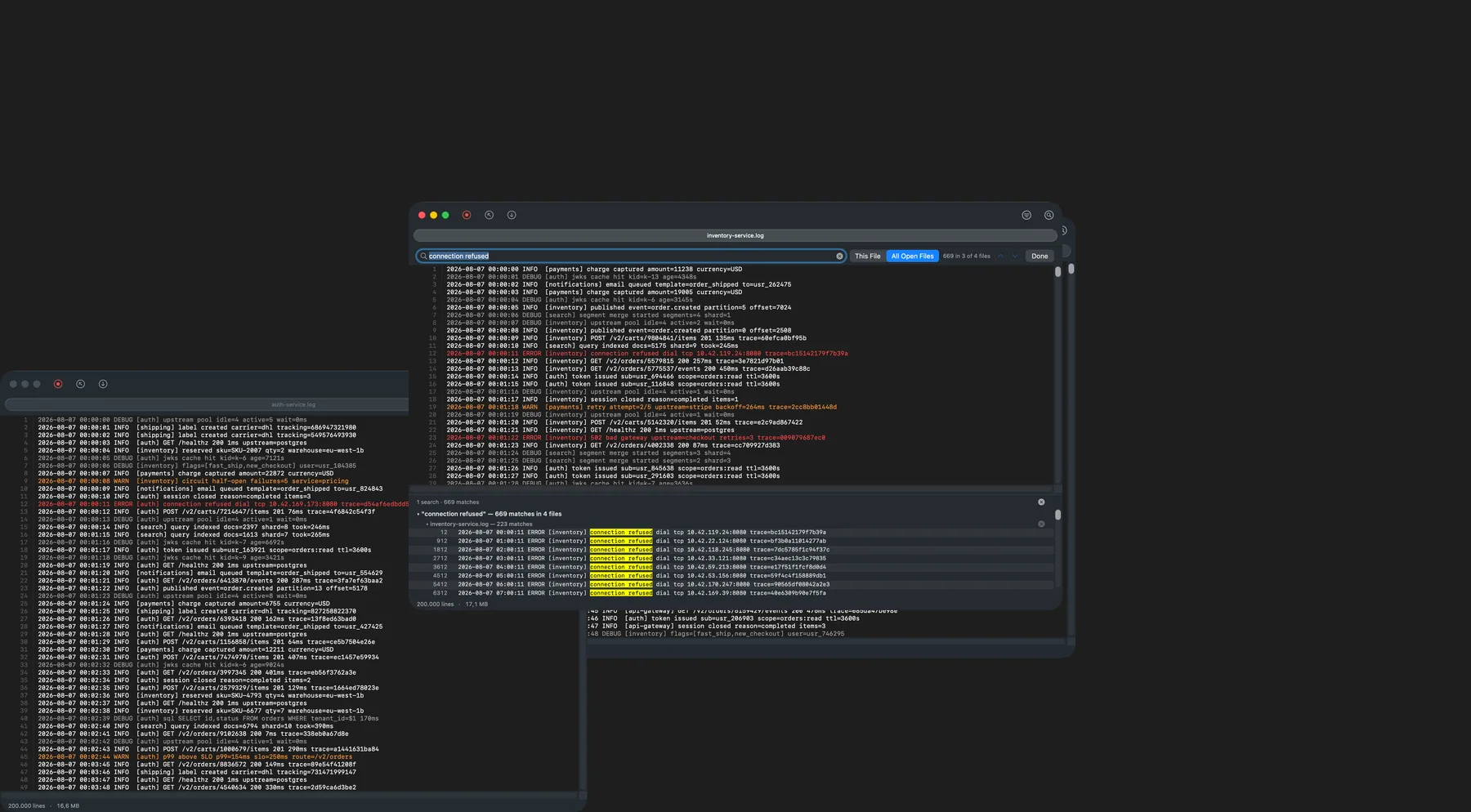
Task: Click the red ERROR line 12 in inventory-service.log
Action: [646, 354]
